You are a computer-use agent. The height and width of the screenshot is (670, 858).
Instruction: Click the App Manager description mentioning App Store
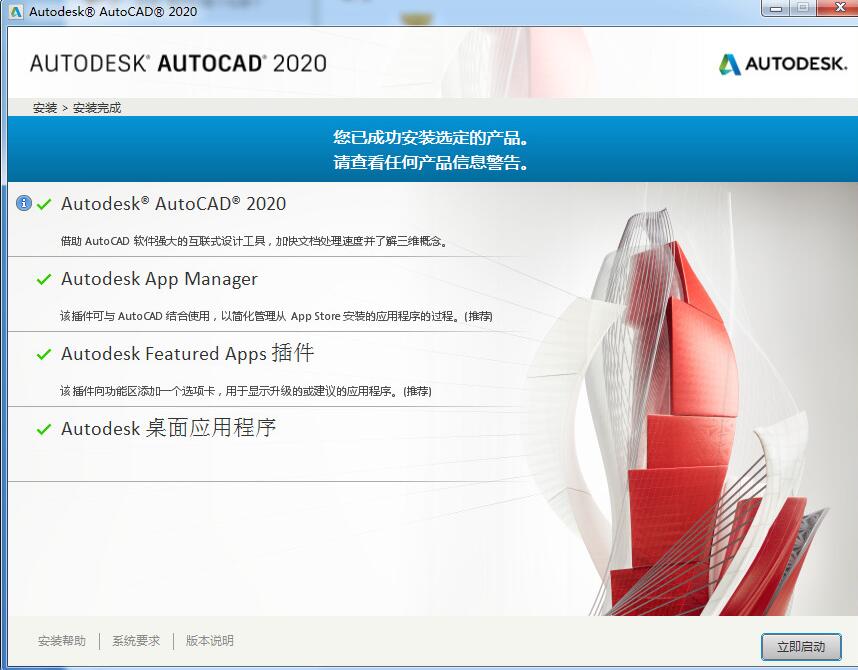tap(276, 316)
